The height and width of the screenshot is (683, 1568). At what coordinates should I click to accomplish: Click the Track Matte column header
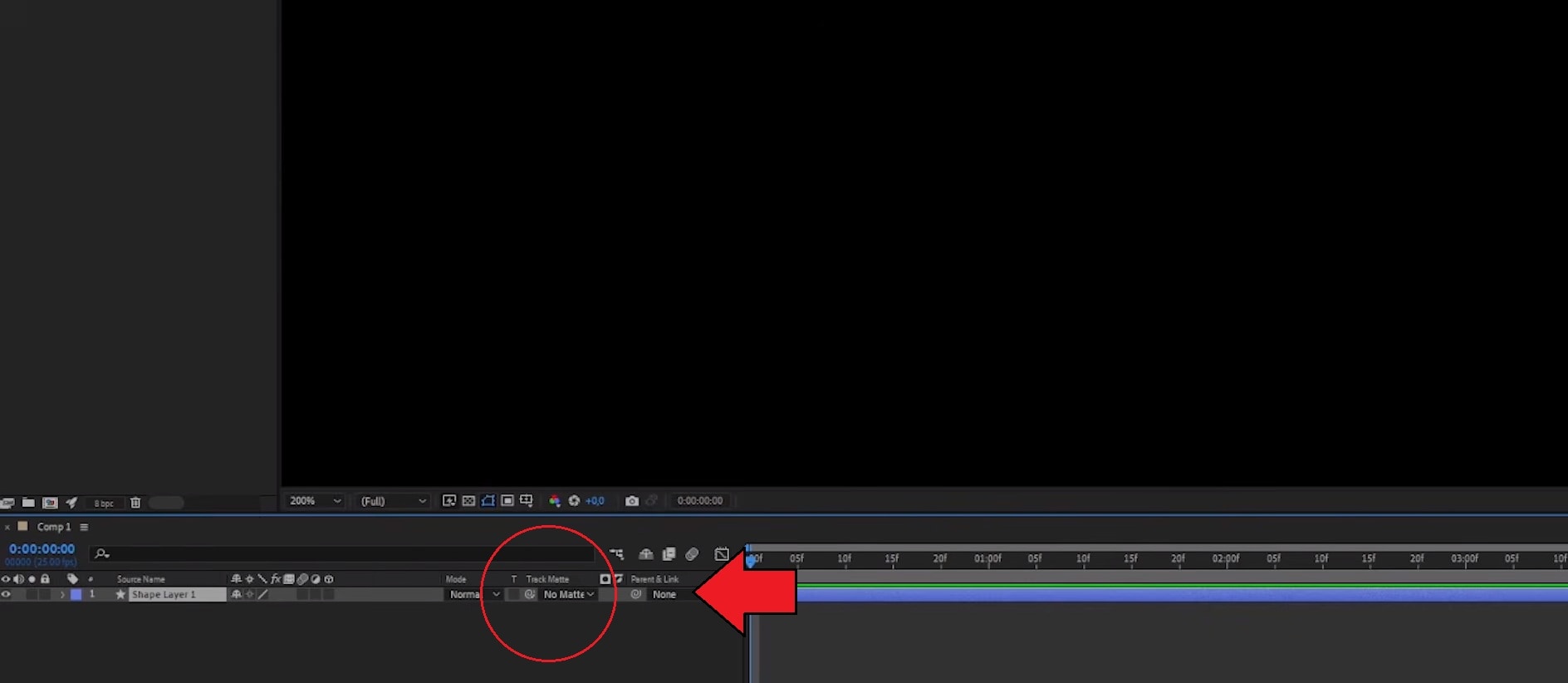pos(547,579)
